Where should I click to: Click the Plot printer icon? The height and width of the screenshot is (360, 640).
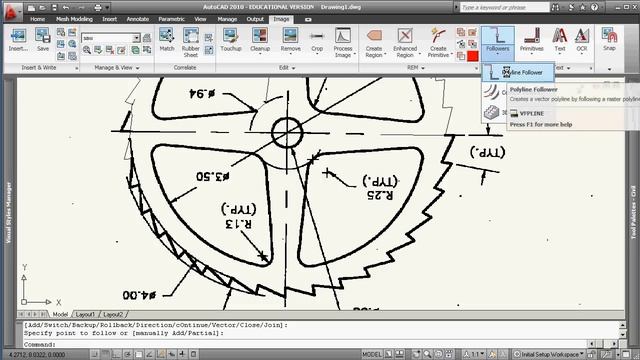(x=98, y=7)
